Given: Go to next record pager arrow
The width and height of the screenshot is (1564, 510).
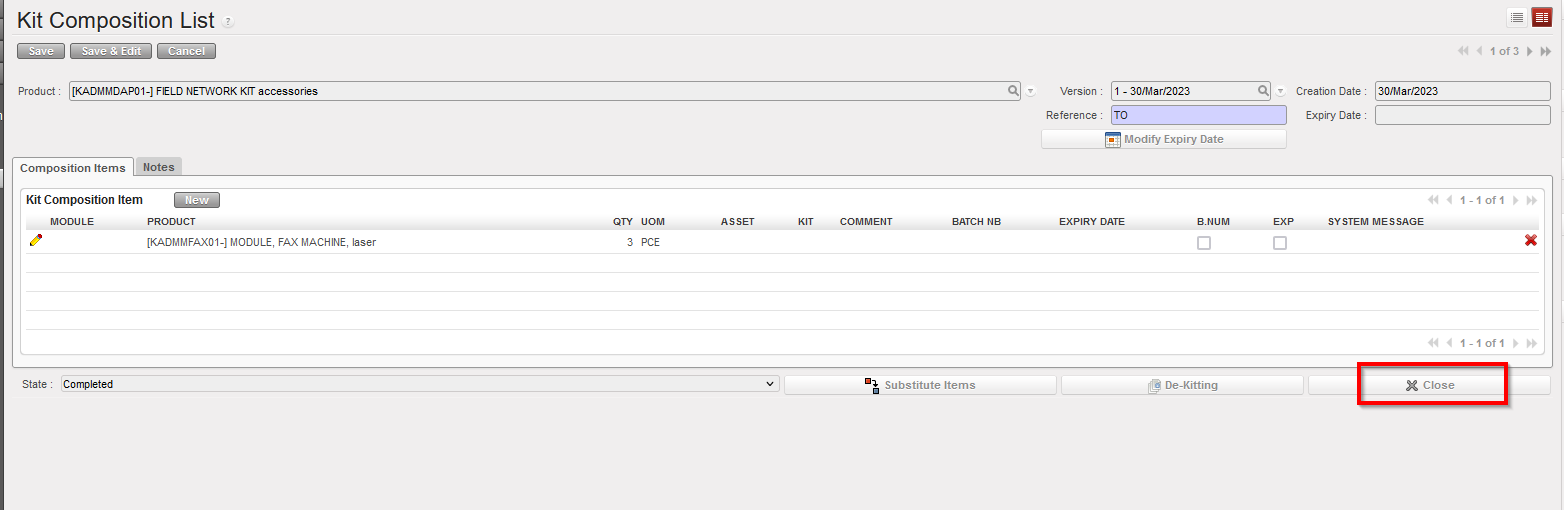Looking at the screenshot, I should [x=1530, y=51].
